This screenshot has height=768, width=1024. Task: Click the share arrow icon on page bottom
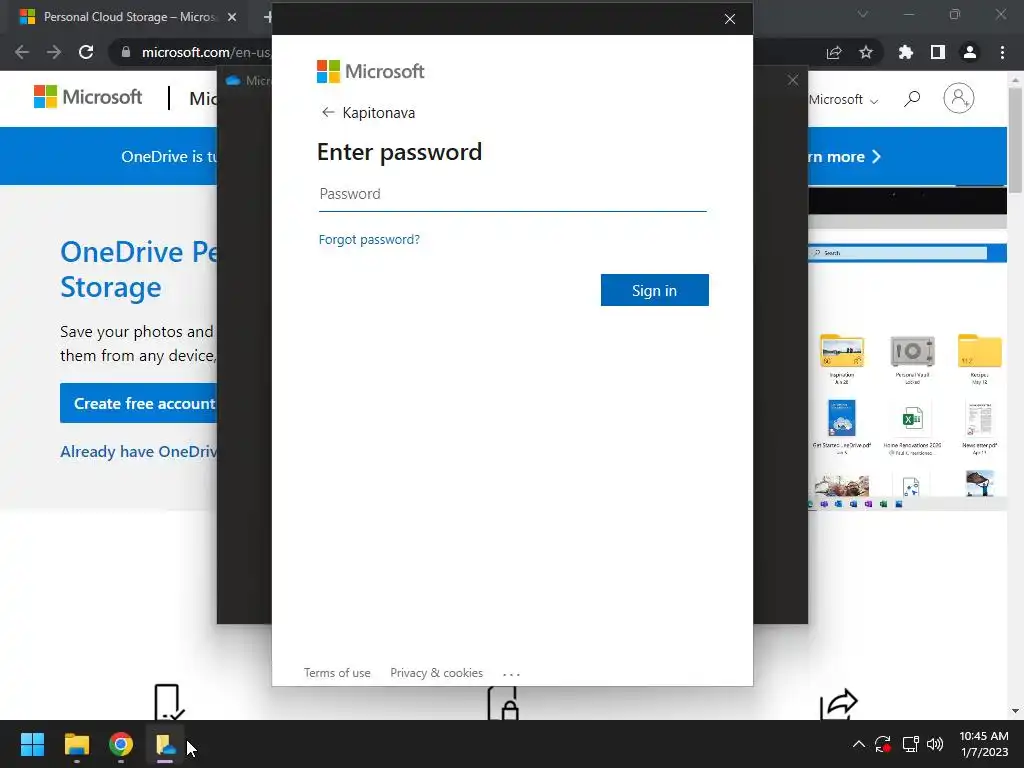(x=839, y=704)
